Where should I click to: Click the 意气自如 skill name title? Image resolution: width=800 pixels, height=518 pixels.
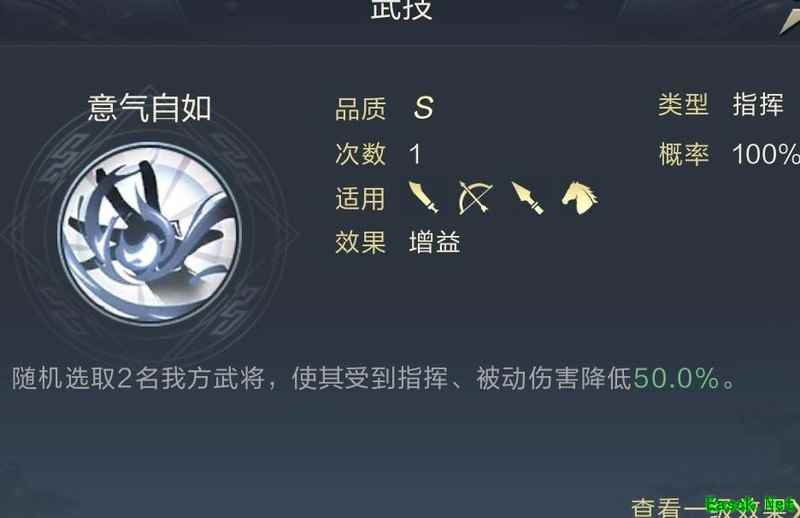click(149, 108)
